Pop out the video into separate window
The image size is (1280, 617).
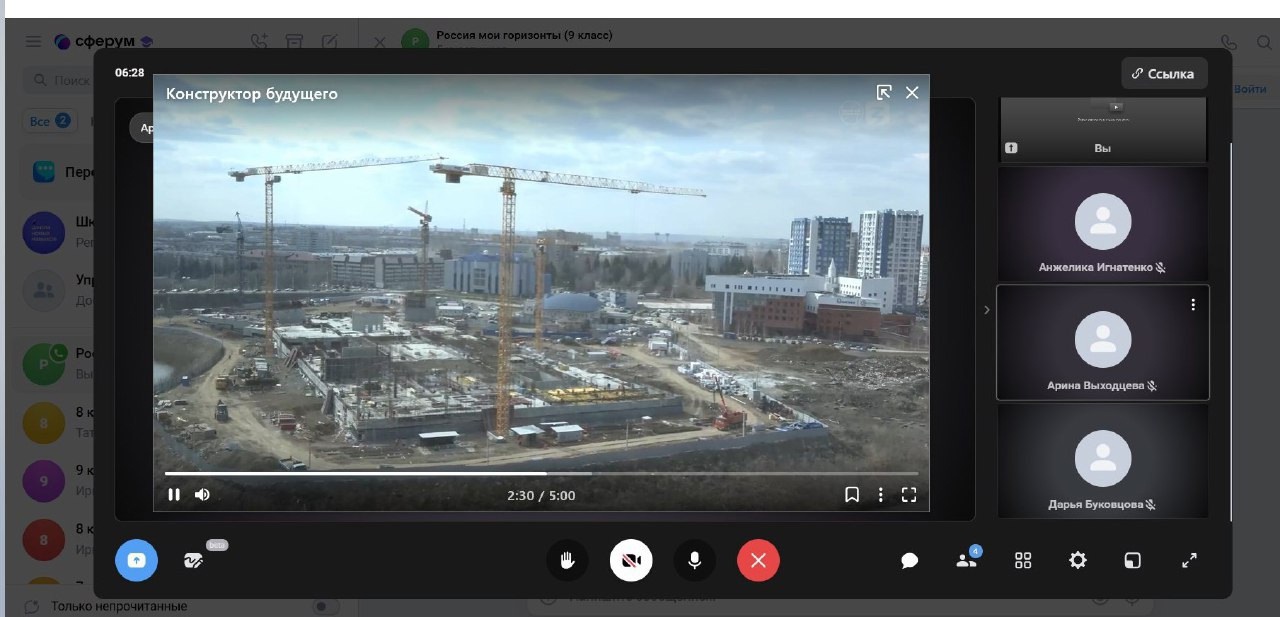tap(884, 92)
